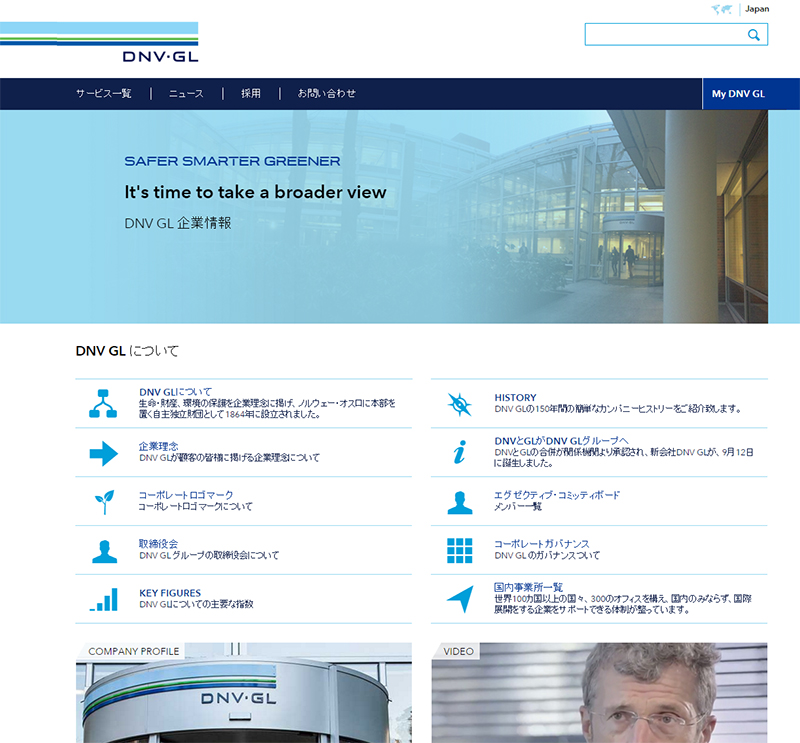Open the お問い合わせ menu item
The height and width of the screenshot is (743, 800).
pos(327,93)
